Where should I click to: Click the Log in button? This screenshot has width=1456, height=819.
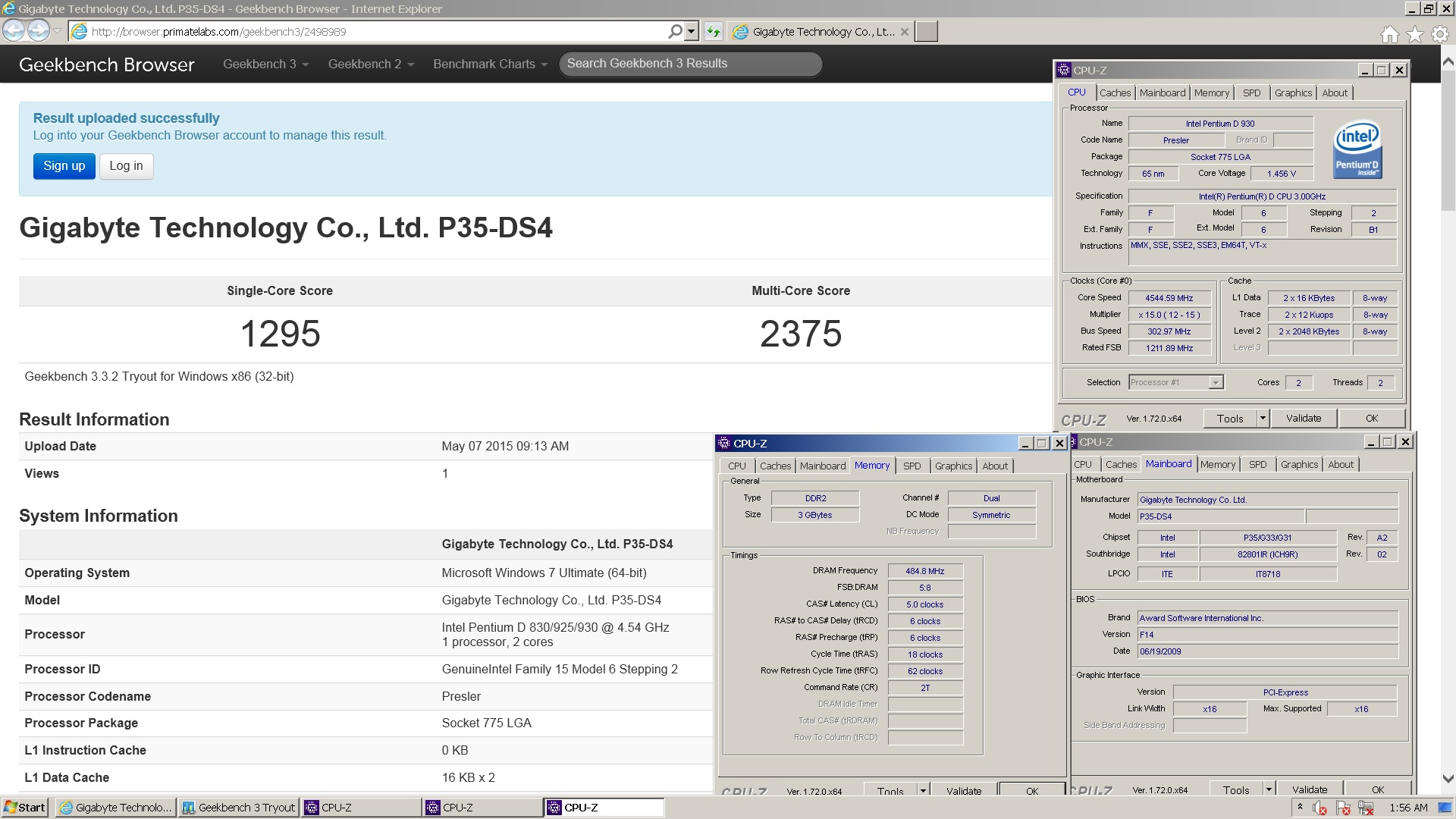coord(126,166)
